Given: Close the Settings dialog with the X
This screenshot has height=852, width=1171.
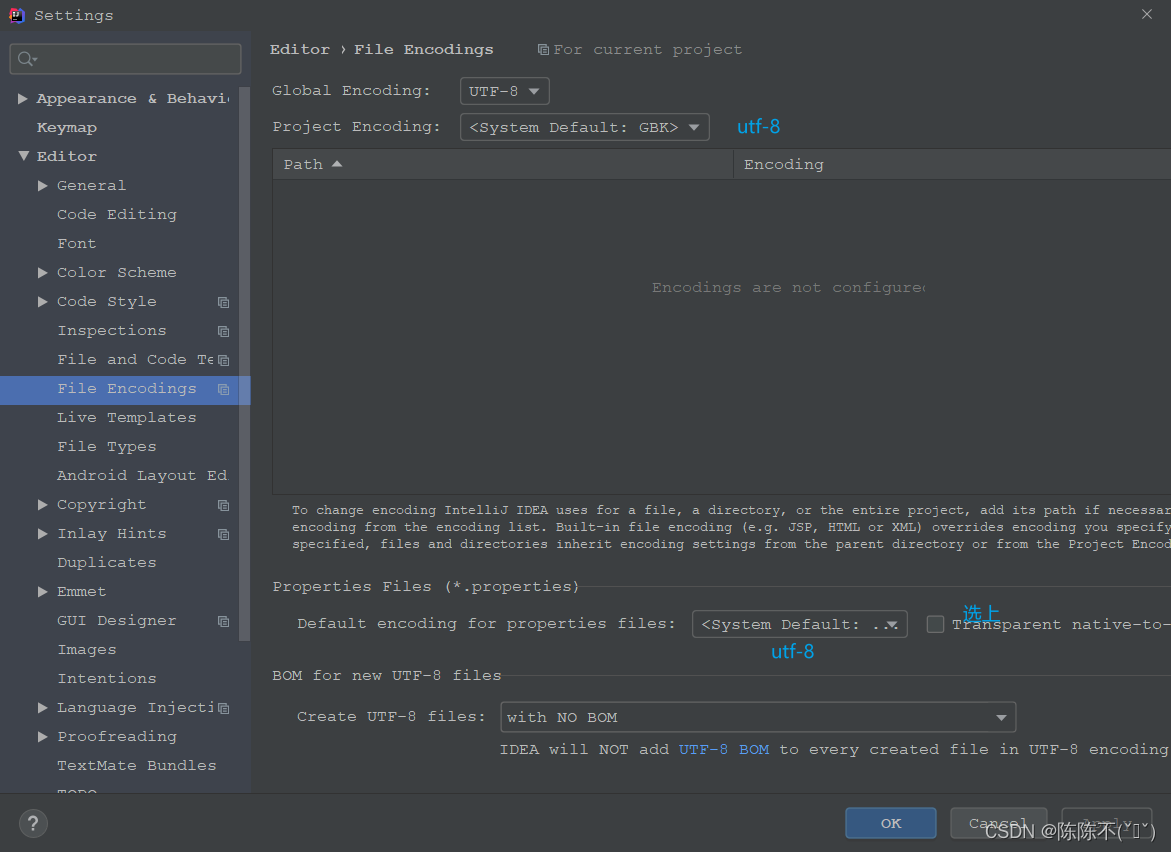Looking at the screenshot, I should [x=1146, y=14].
